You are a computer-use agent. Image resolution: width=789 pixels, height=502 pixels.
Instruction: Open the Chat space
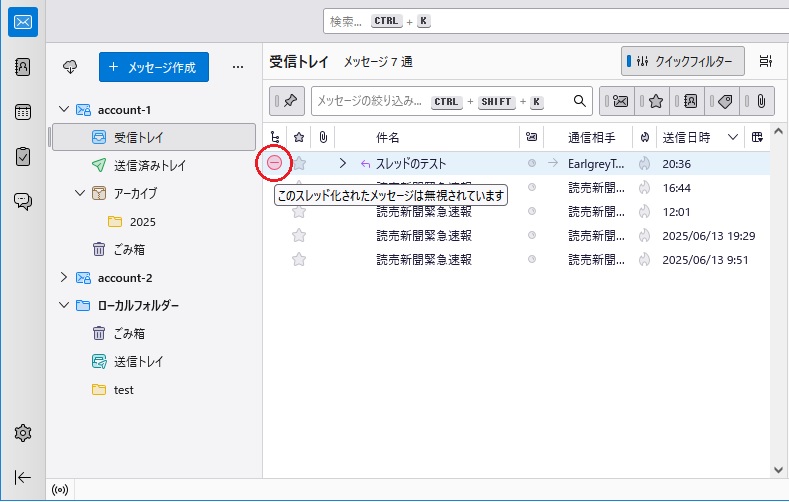tap(22, 201)
